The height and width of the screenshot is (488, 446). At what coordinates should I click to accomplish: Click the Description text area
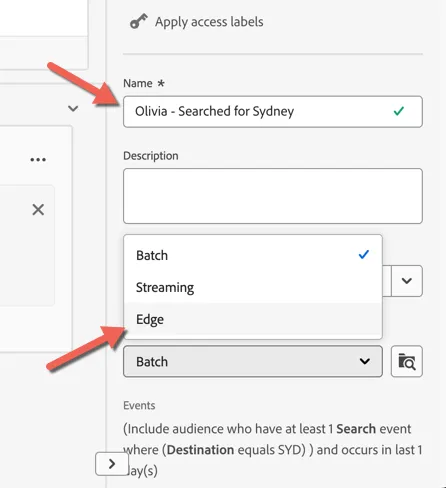pyautogui.click(x=273, y=196)
